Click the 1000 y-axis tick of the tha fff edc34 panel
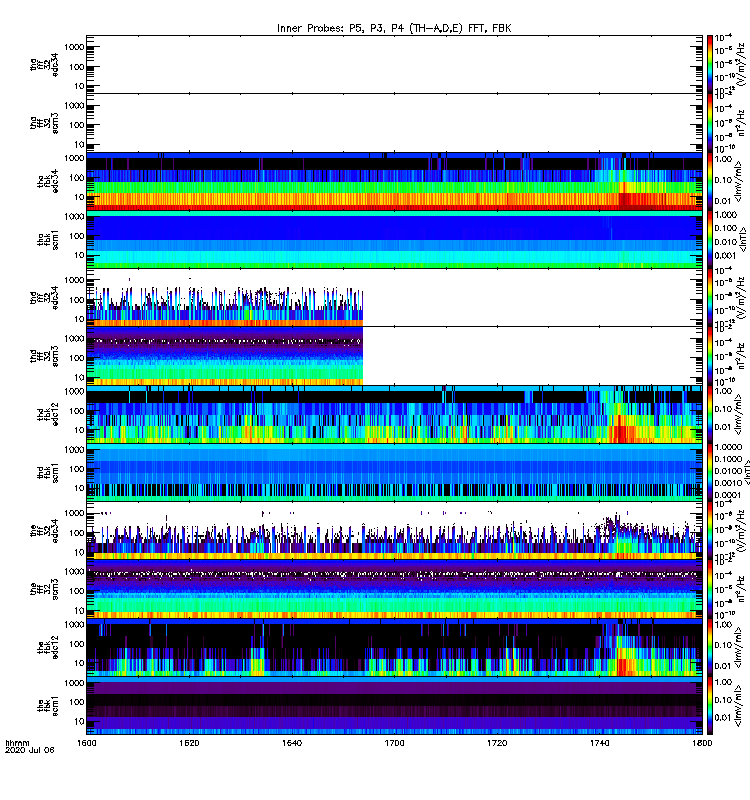This screenshot has width=750, height=800. [x=74, y=47]
